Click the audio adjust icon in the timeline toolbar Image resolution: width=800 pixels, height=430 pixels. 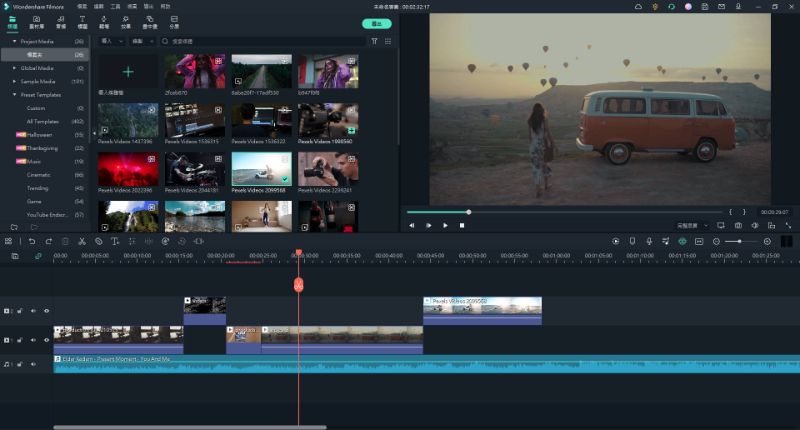[148, 241]
